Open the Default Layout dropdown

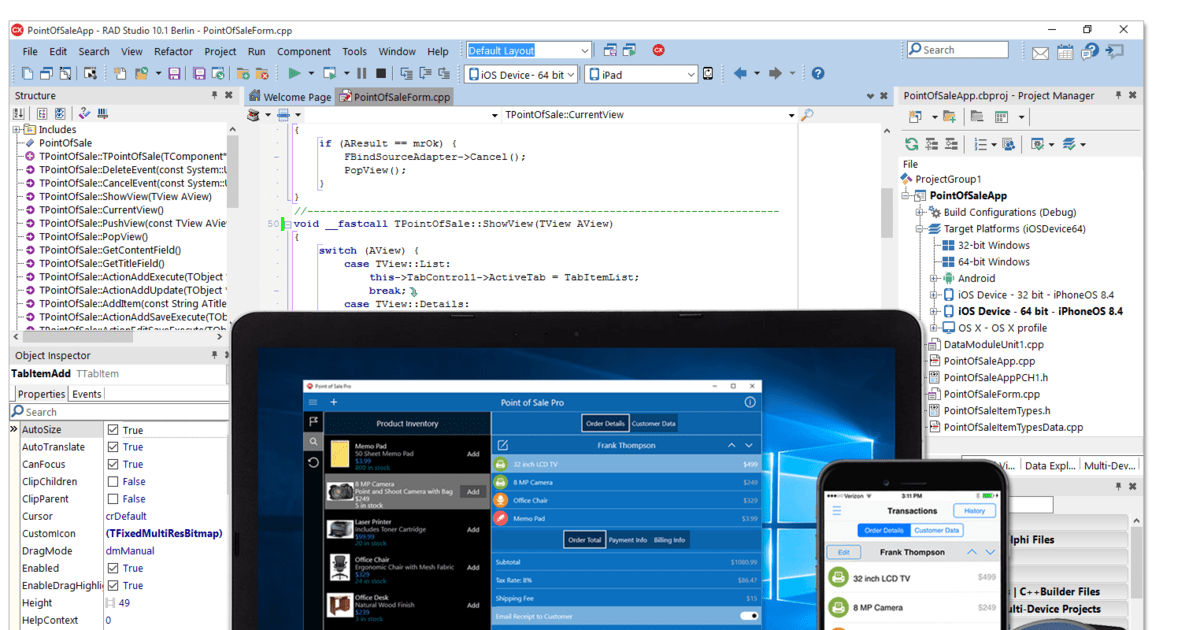587,49
